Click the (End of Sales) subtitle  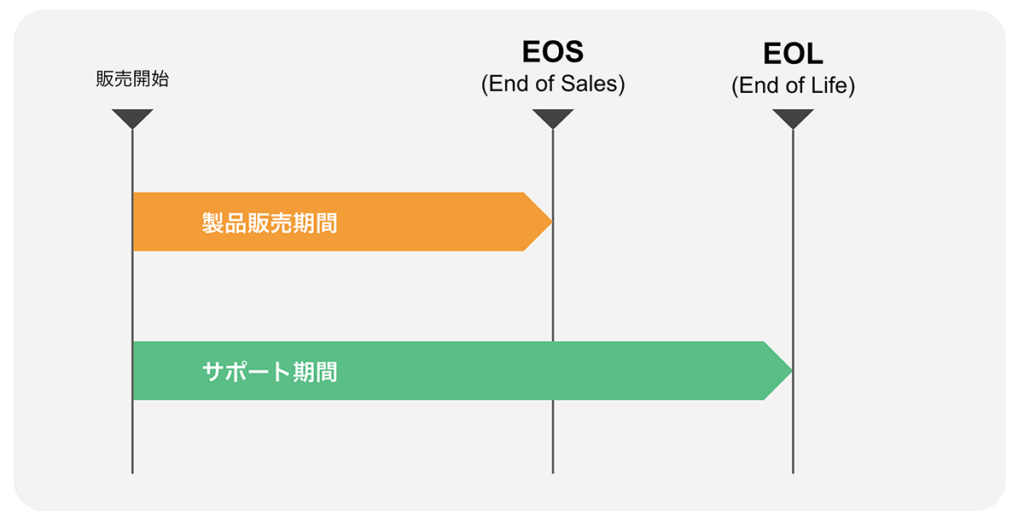(x=552, y=84)
